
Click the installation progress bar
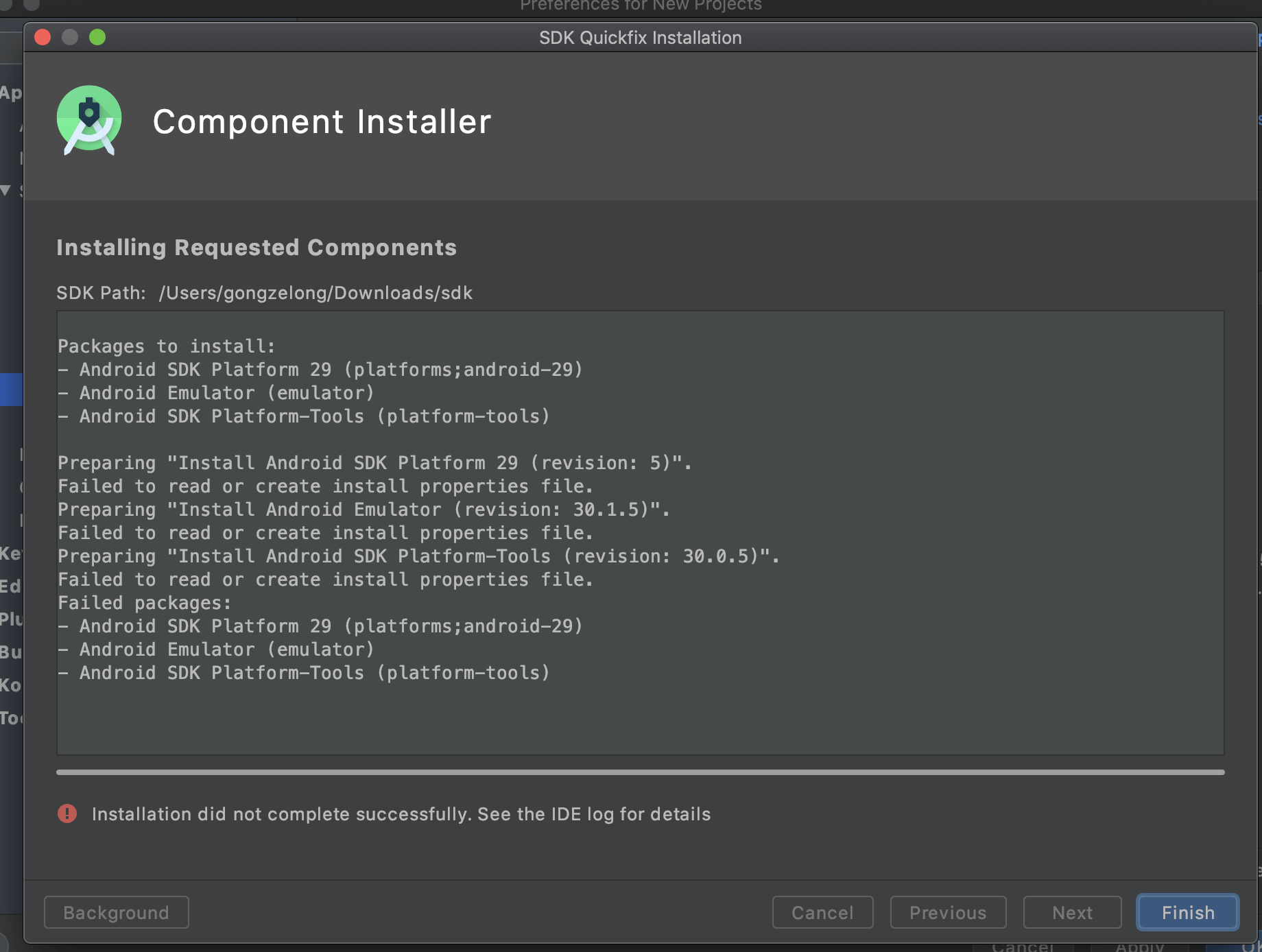tap(640, 772)
